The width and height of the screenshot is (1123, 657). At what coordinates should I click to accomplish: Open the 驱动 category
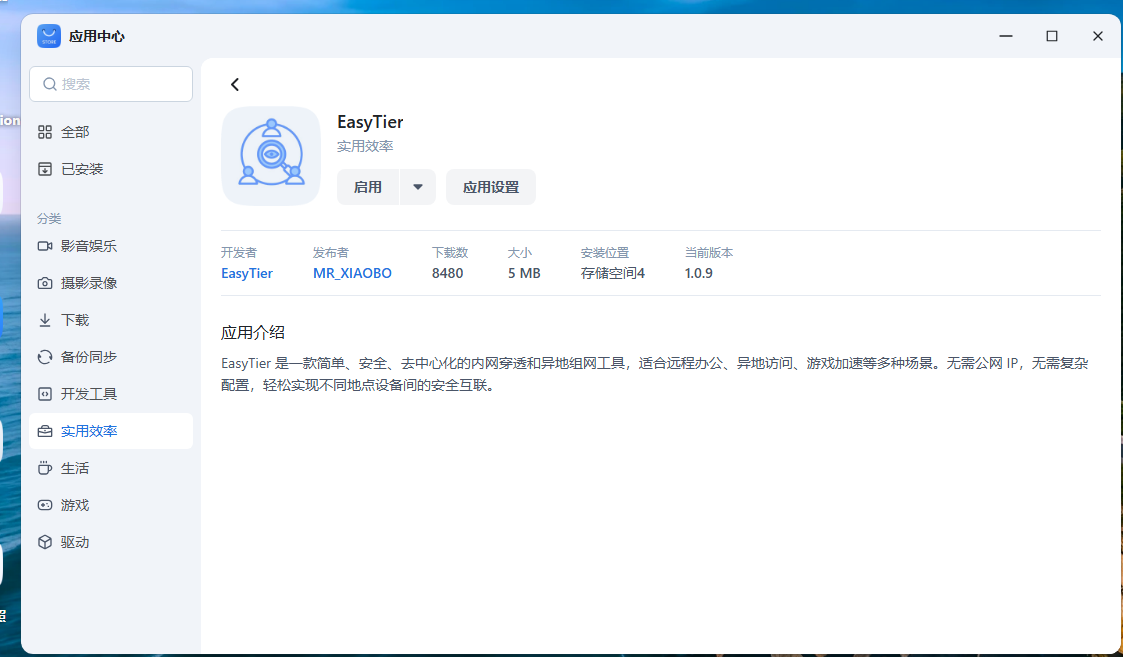pos(111,542)
